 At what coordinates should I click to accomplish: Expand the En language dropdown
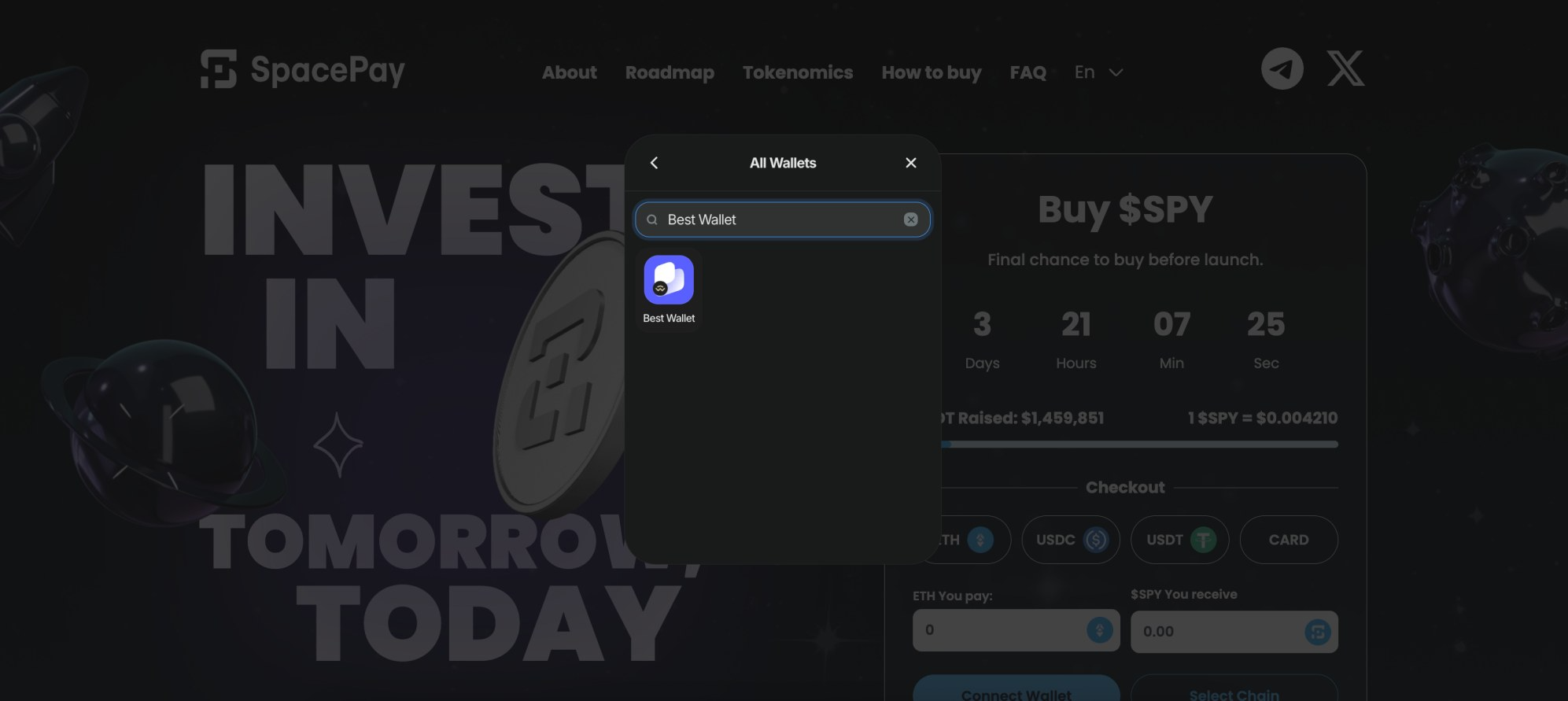pyautogui.click(x=1098, y=72)
